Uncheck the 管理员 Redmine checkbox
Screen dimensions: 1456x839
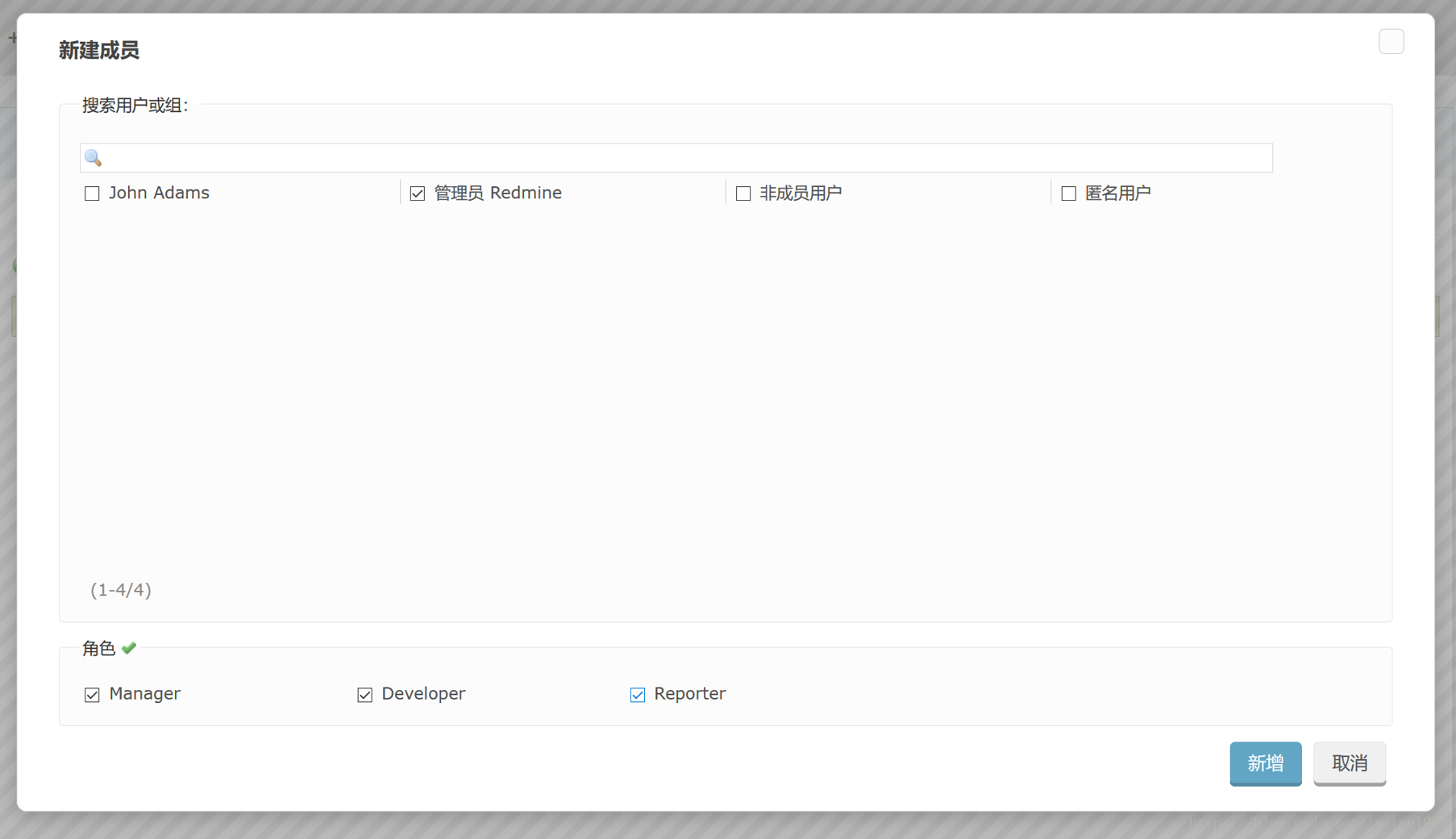pos(418,193)
